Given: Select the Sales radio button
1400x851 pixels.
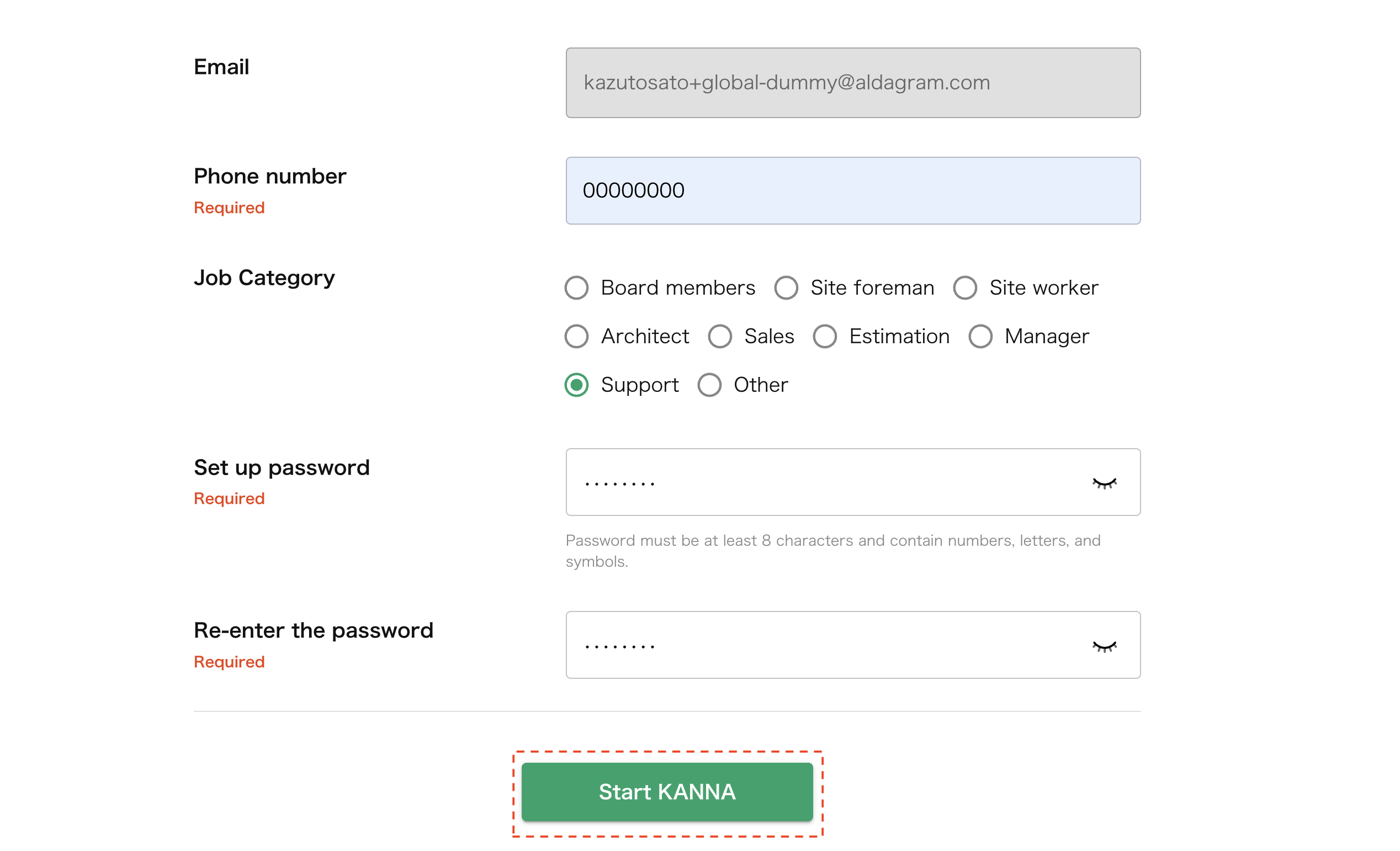Looking at the screenshot, I should pyautogui.click(x=719, y=336).
